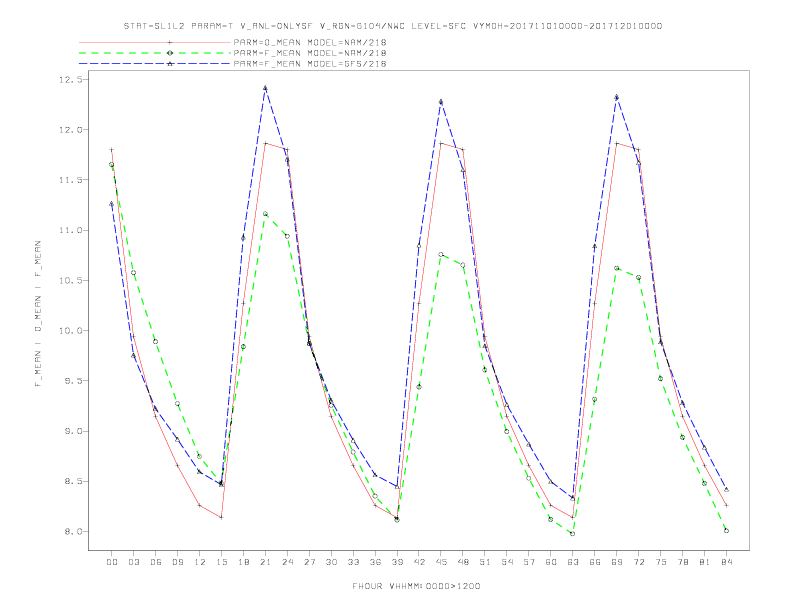Image resolution: width=792 pixels, height=612 pixels.
Task: Select legend text PARM=O_MEAN MODEL=NAM/218
Action: coord(310,42)
